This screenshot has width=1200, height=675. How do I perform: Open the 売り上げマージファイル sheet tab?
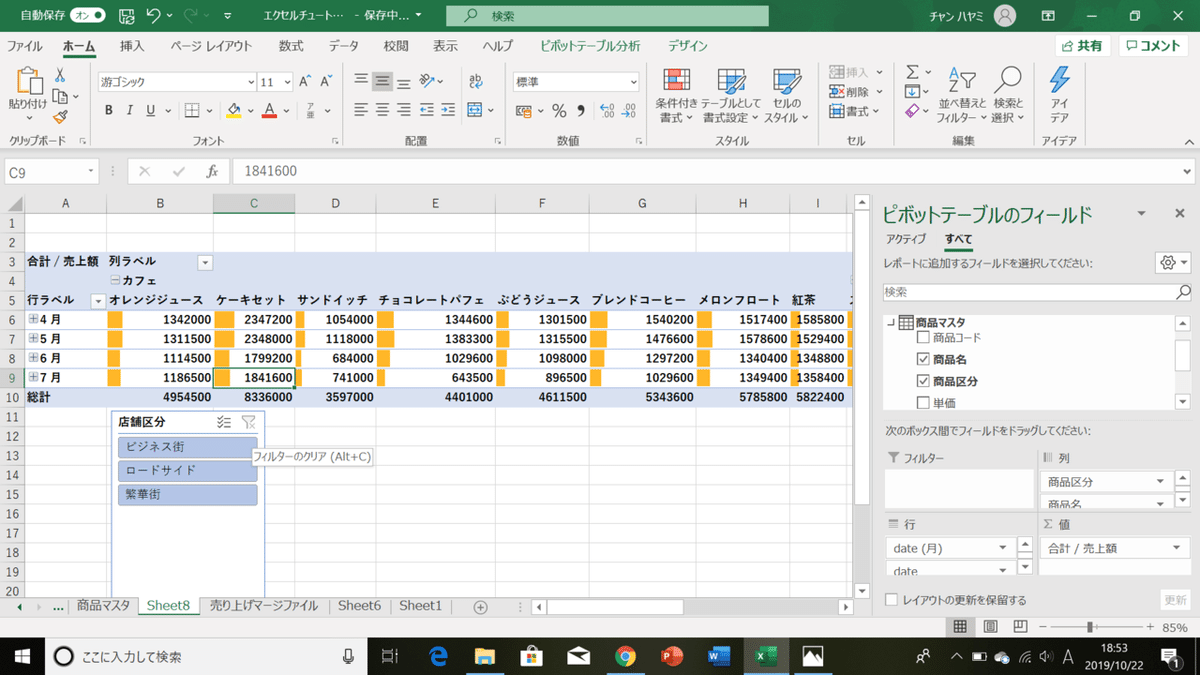click(x=264, y=606)
